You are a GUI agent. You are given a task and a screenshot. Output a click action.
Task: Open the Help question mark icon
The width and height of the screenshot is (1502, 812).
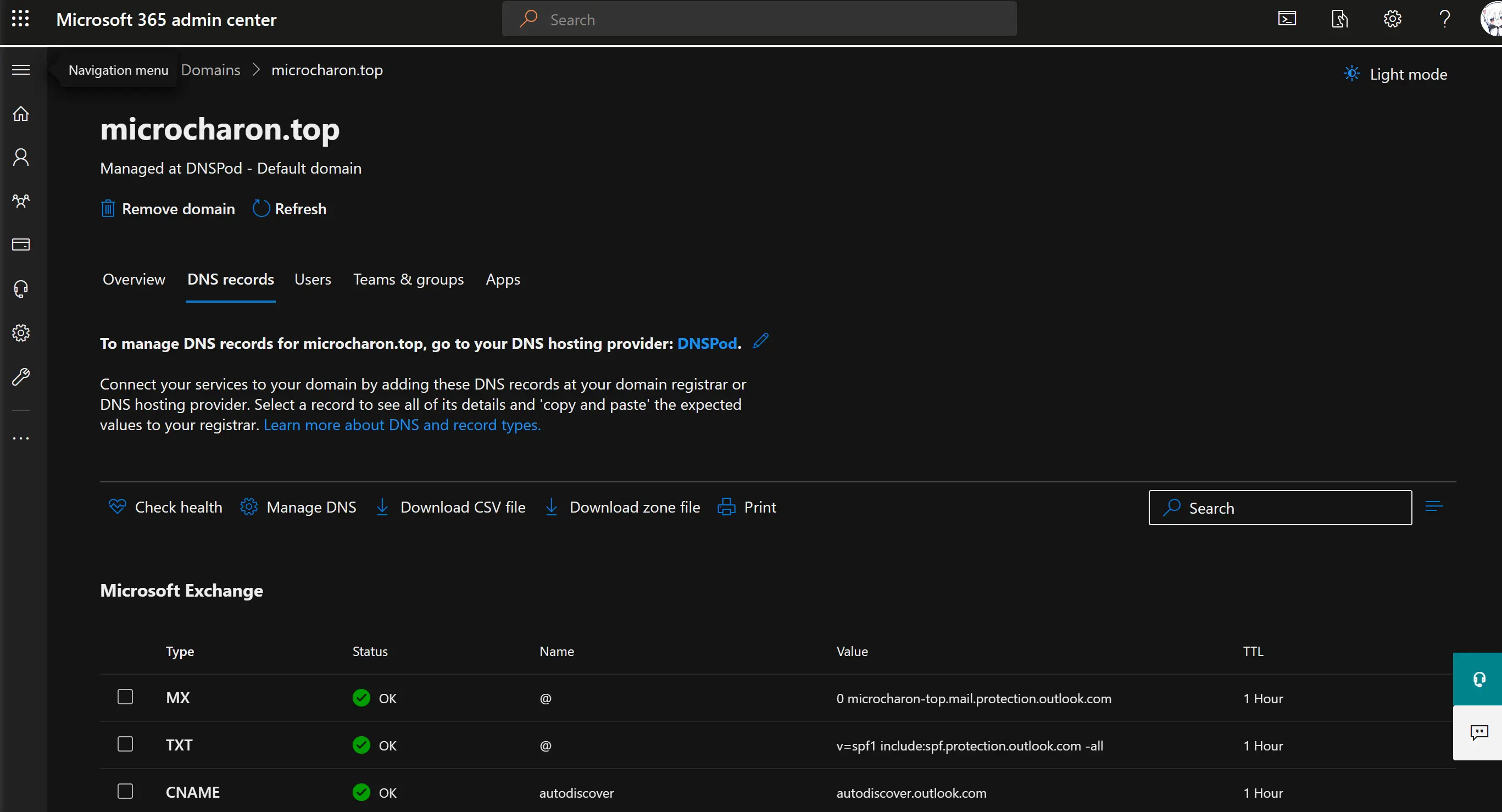[x=1445, y=19]
